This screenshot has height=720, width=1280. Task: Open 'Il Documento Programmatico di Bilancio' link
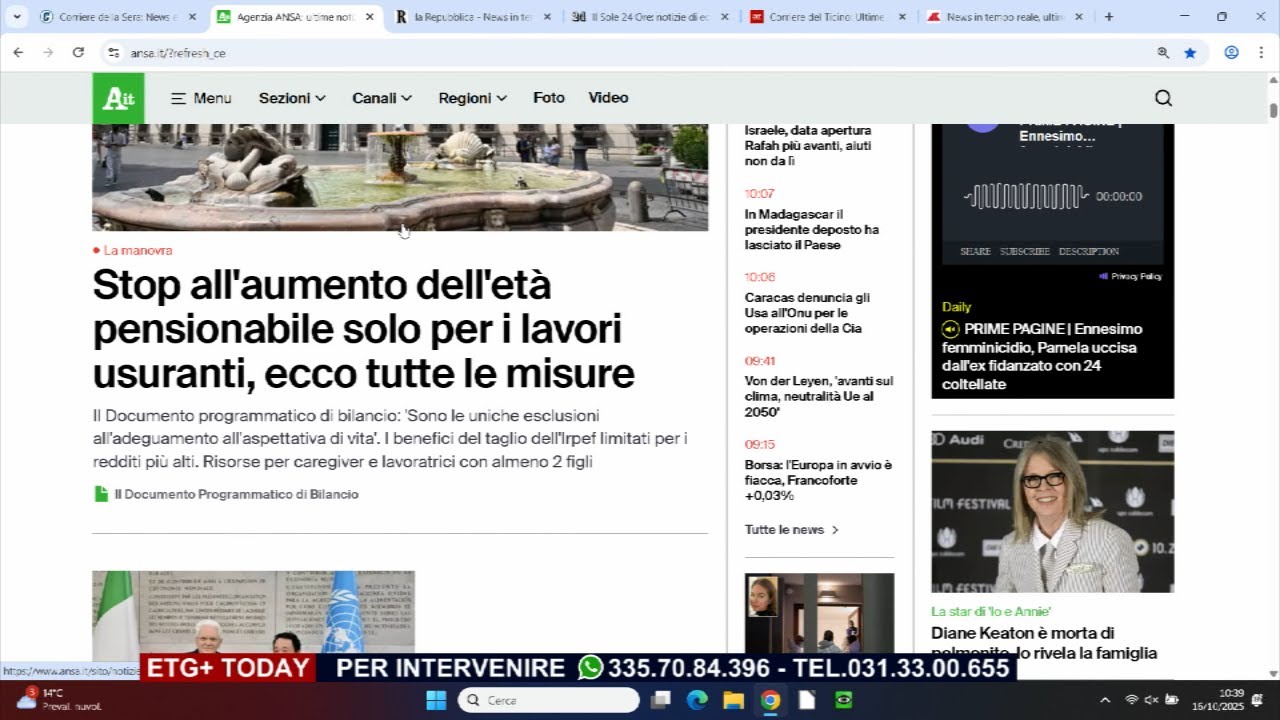click(235, 494)
